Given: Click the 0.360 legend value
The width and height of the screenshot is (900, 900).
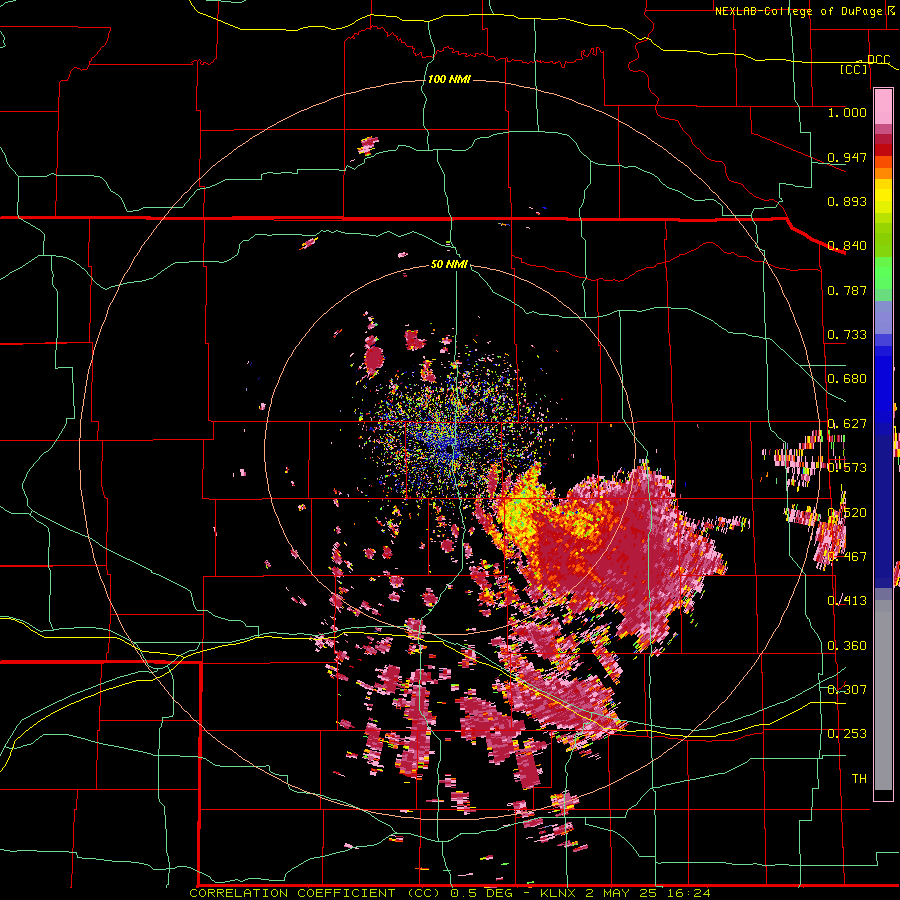Looking at the screenshot, I should click(847, 646).
